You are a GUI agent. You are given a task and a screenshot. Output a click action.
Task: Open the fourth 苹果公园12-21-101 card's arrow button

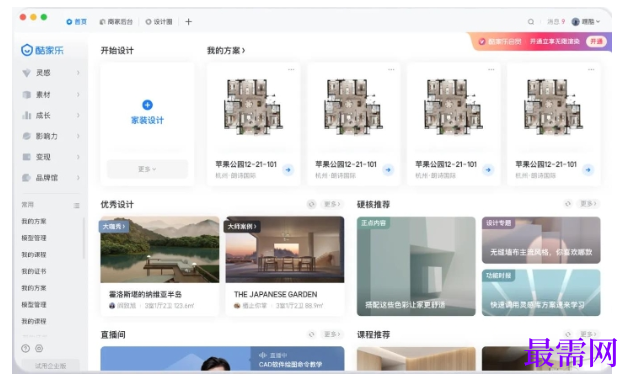click(588, 170)
